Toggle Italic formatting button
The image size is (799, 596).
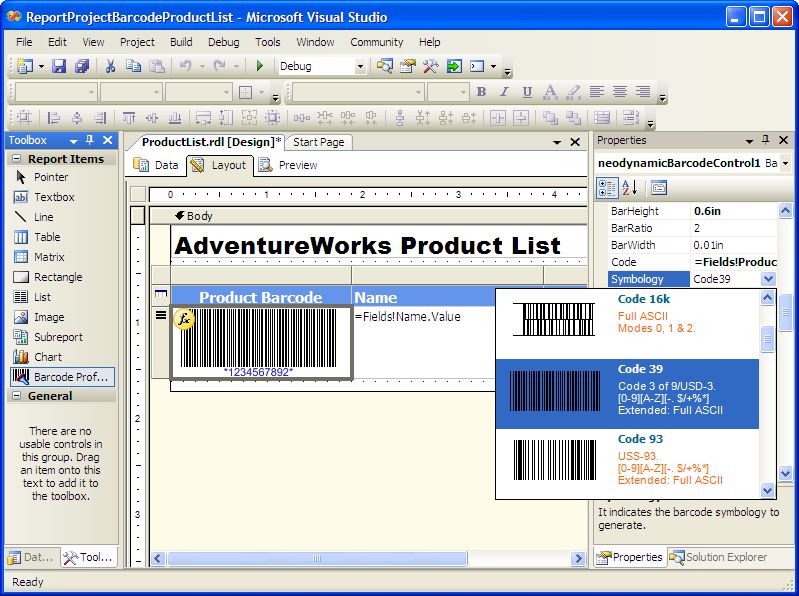click(504, 92)
